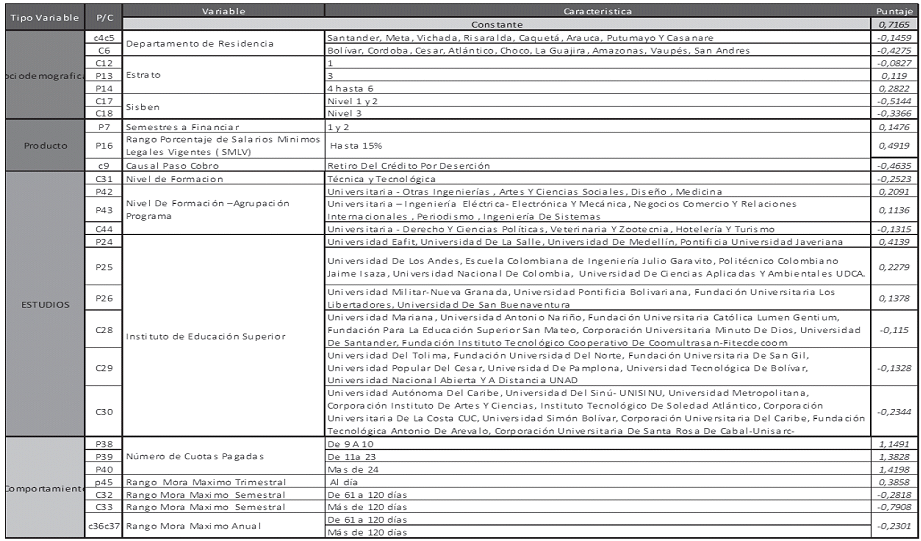Select the Estrato variable cell

[143, 75]
